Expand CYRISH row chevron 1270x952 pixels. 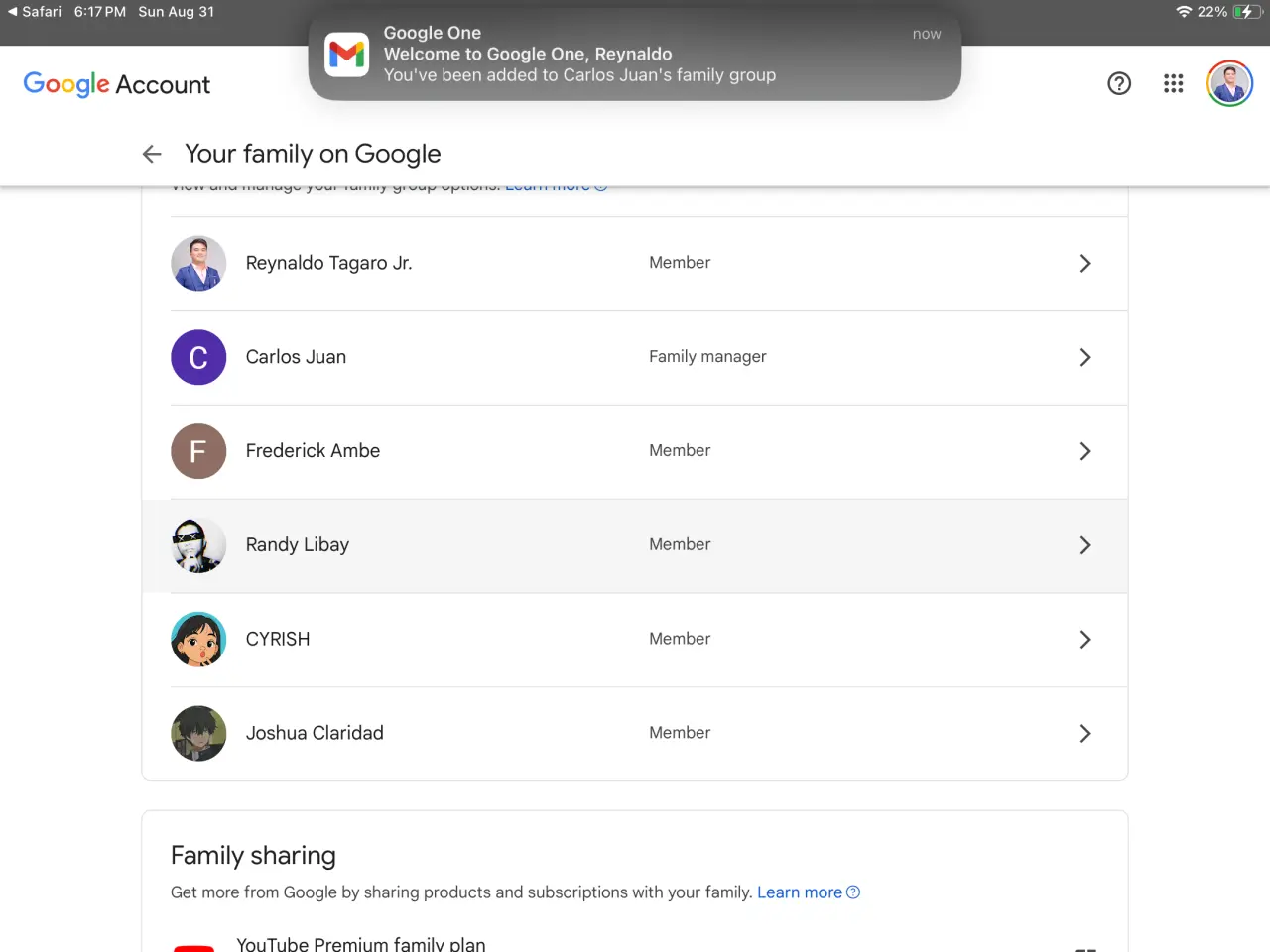[1085, 640]
